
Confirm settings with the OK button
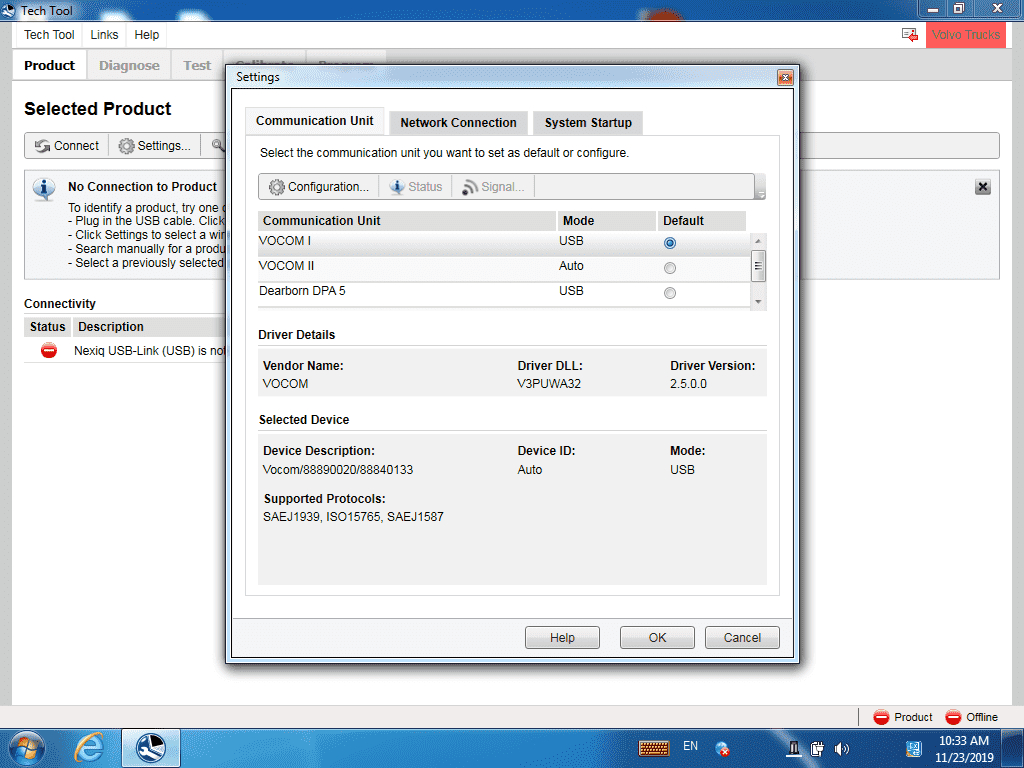[657, 637]
